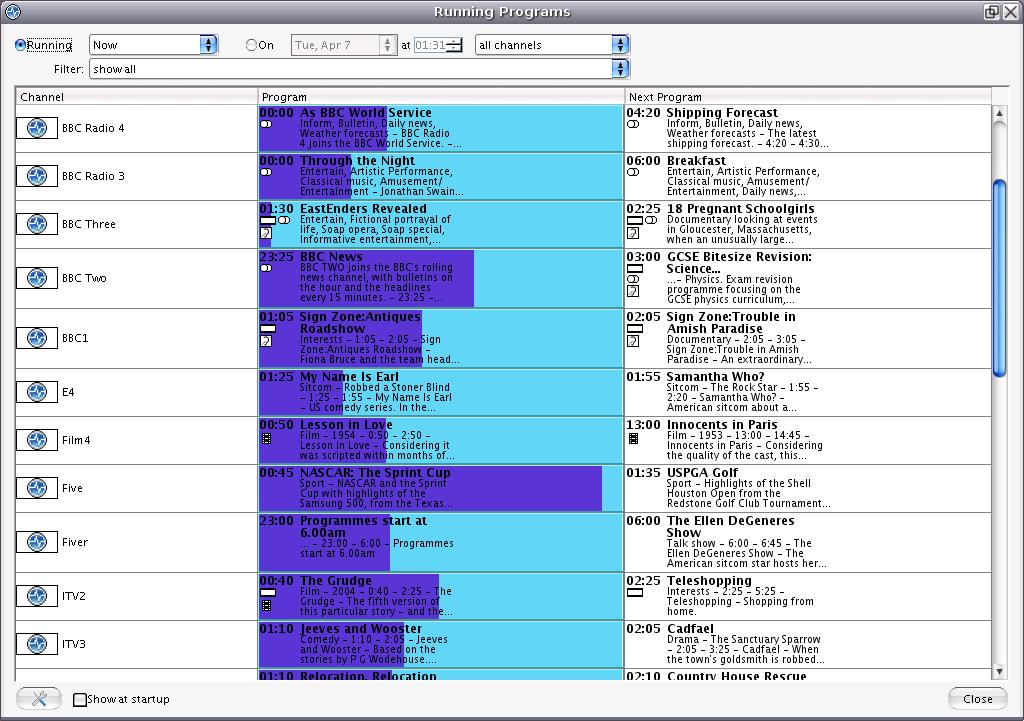Click the ITV3 channel logo icon

pos(37,644)
